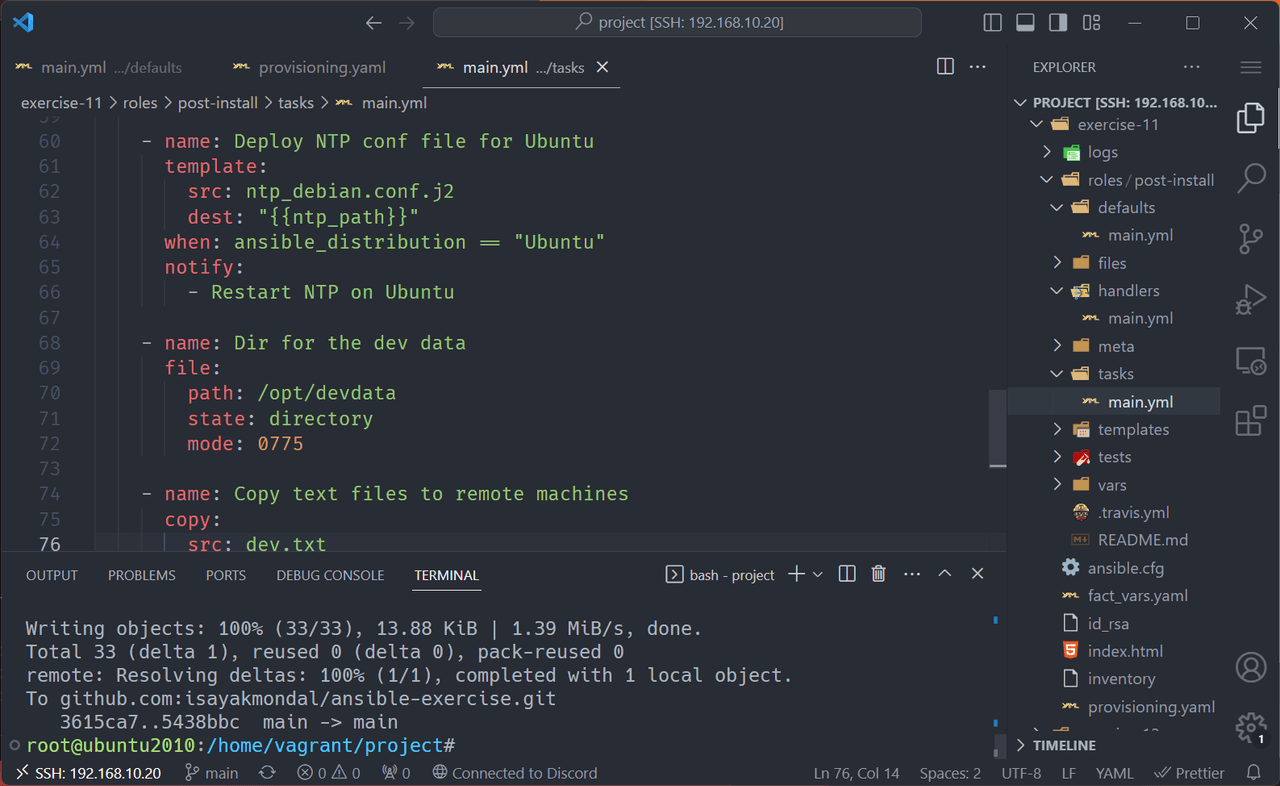Toggle the secondary side bar layout
Screen dimensions: 1280x786
(1058, 22)
